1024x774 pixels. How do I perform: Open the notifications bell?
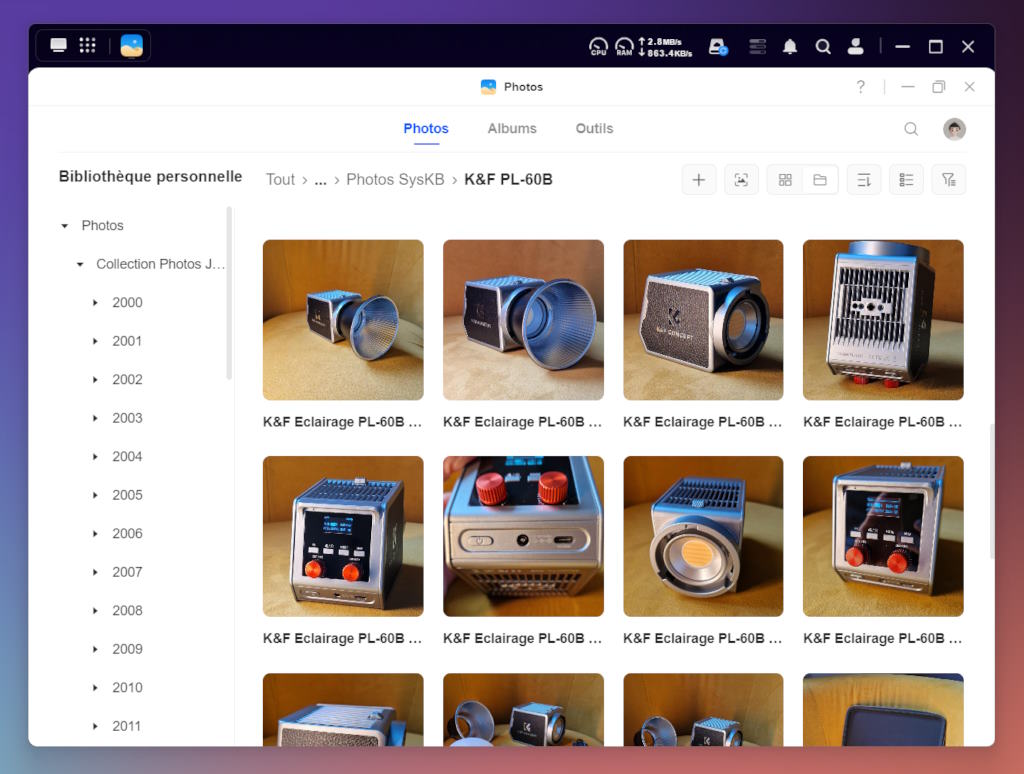tap(790, 46)
